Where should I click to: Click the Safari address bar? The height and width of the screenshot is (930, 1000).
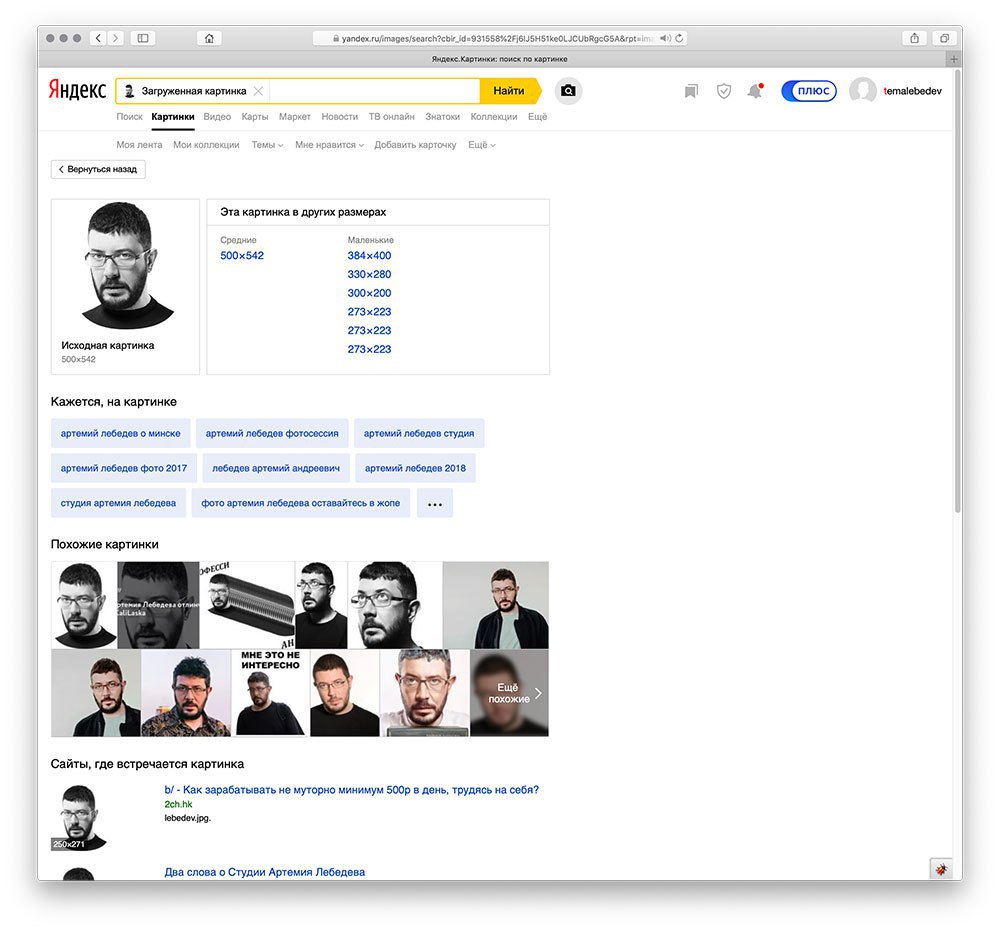(499, 38)
